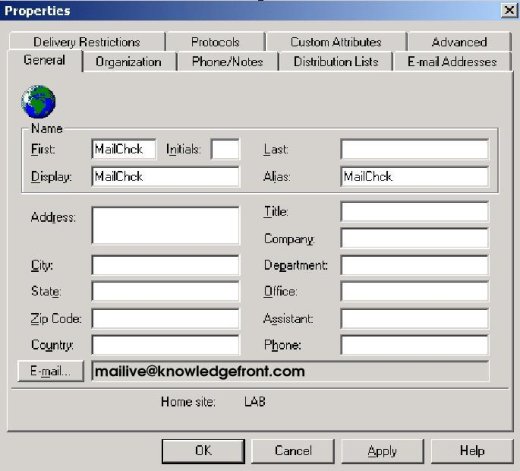Select the Company text field
Screen dimensions: 520x471
[x=415, y=238]
